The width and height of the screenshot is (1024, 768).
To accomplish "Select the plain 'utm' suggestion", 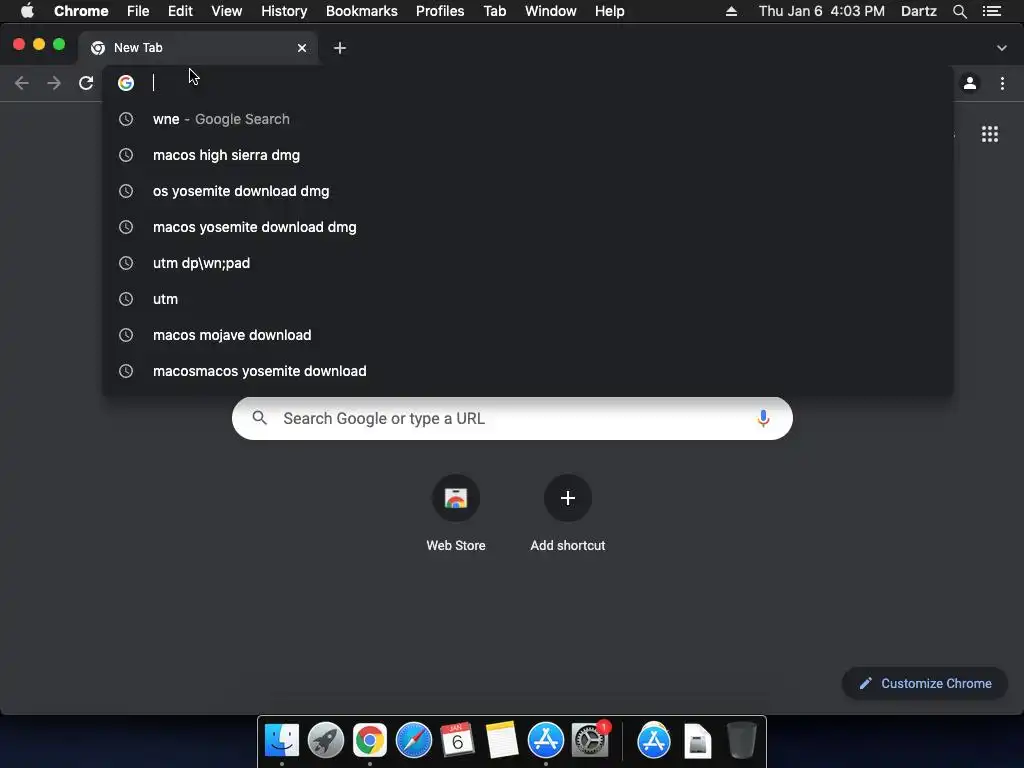I will (528, 298).
